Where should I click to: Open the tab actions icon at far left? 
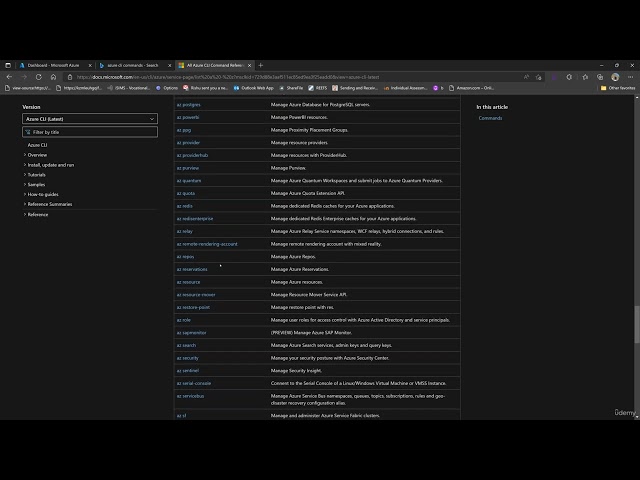(8, 65)
